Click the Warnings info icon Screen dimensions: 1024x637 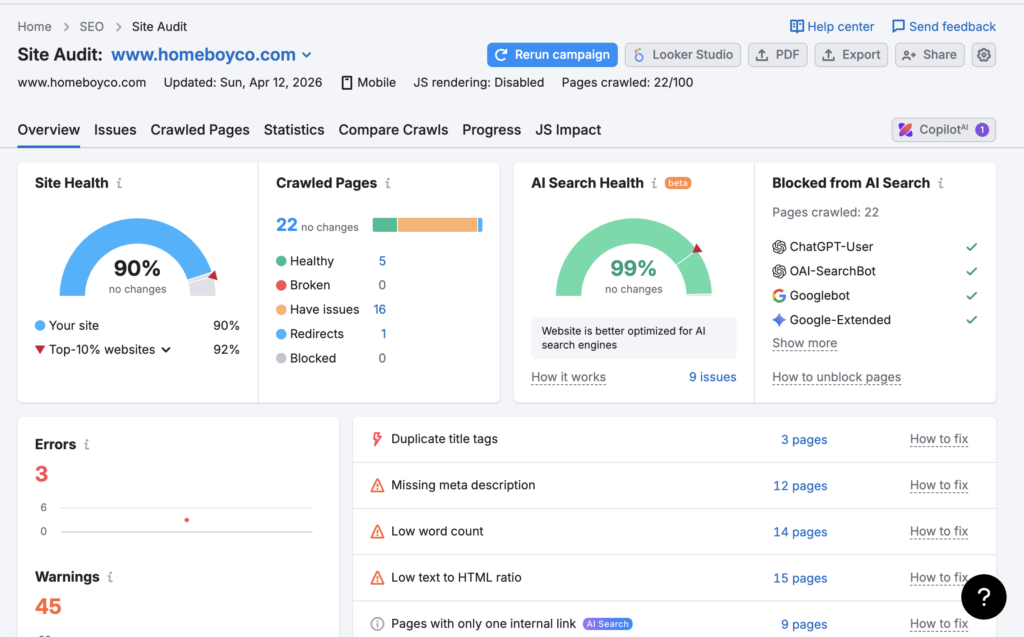click(110, 578)
